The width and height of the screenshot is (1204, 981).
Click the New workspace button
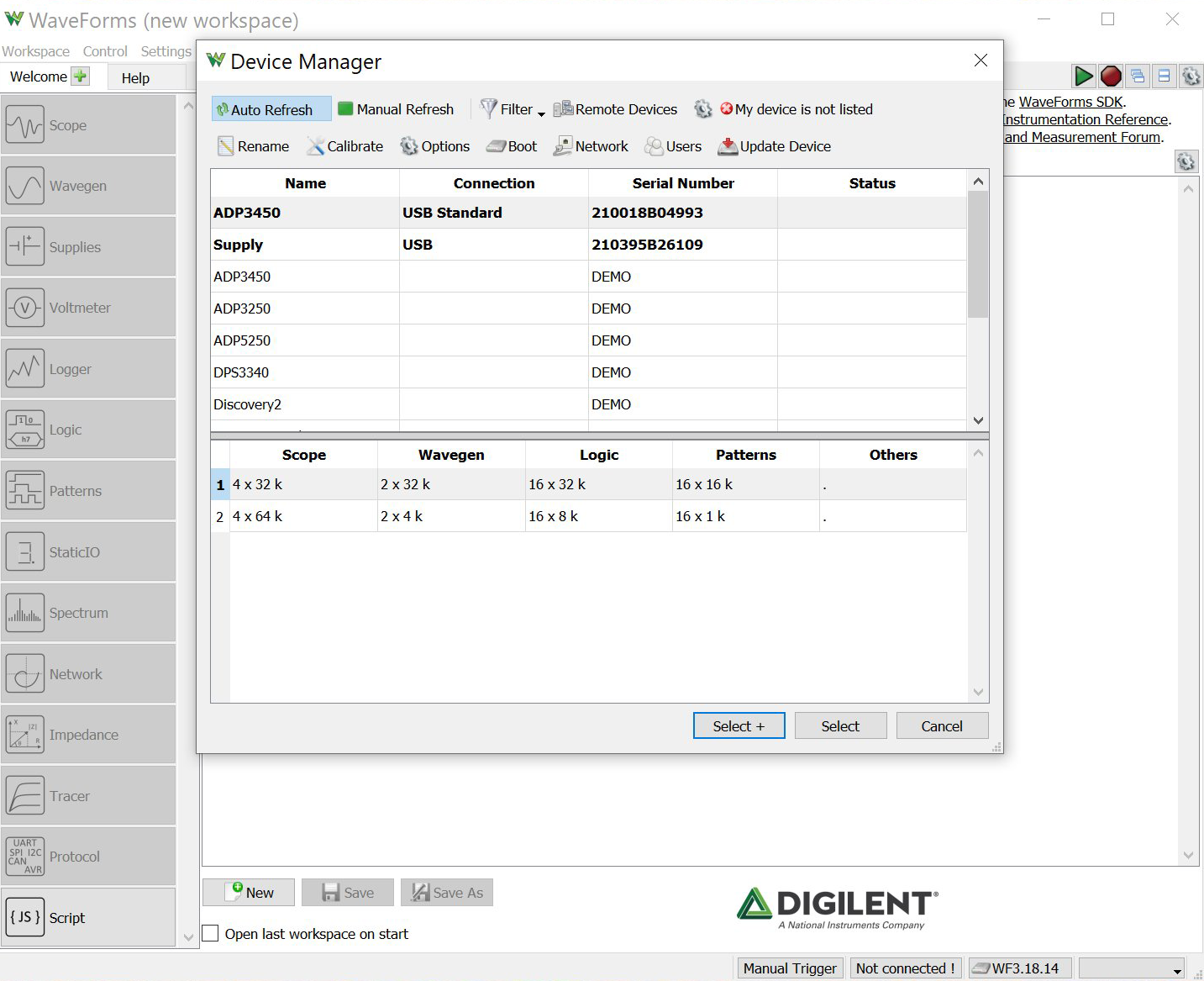coord(249,893)
